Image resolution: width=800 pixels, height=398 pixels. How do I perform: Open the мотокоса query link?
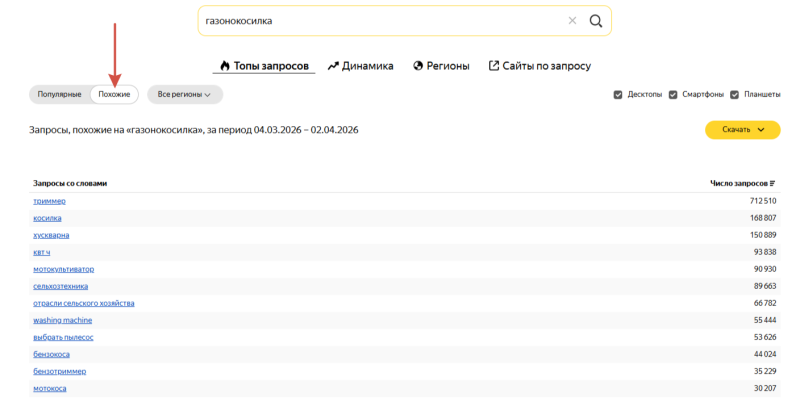tap(49, 388)
